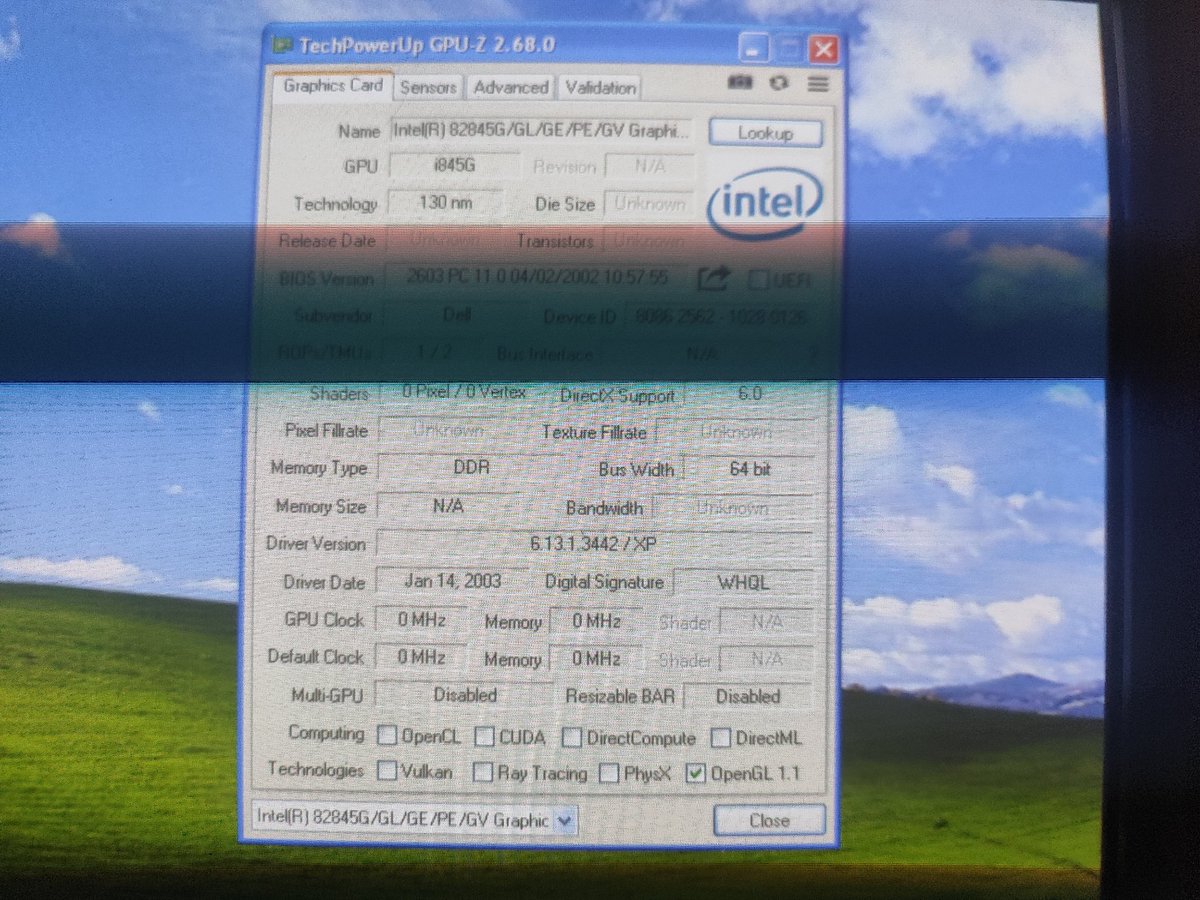Click the GPU-Z title bar app icon
Image resolution: width=1200 pixels, height=900 pixels.
[x=283, y=46]
